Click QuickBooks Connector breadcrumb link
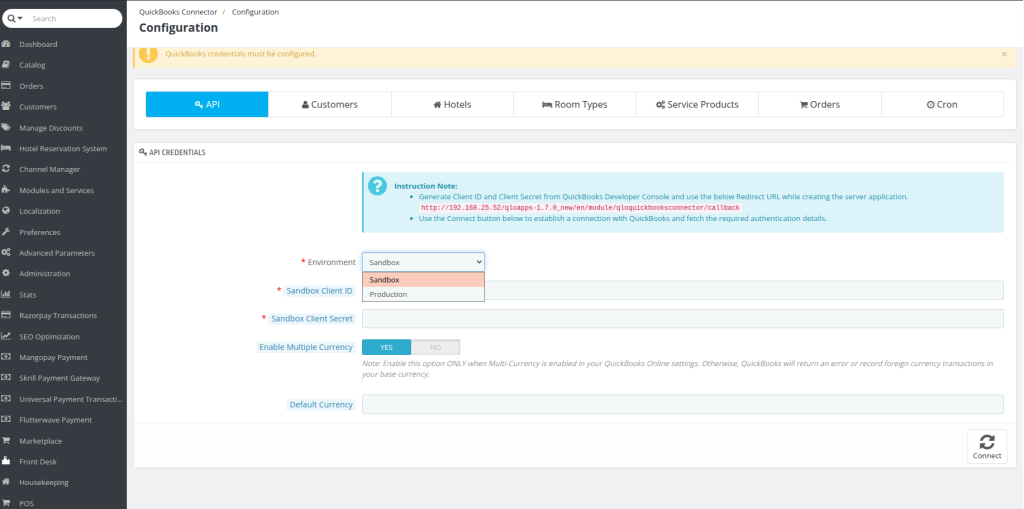The height and width of the screenshot is (509, 1024). (178, 12)
